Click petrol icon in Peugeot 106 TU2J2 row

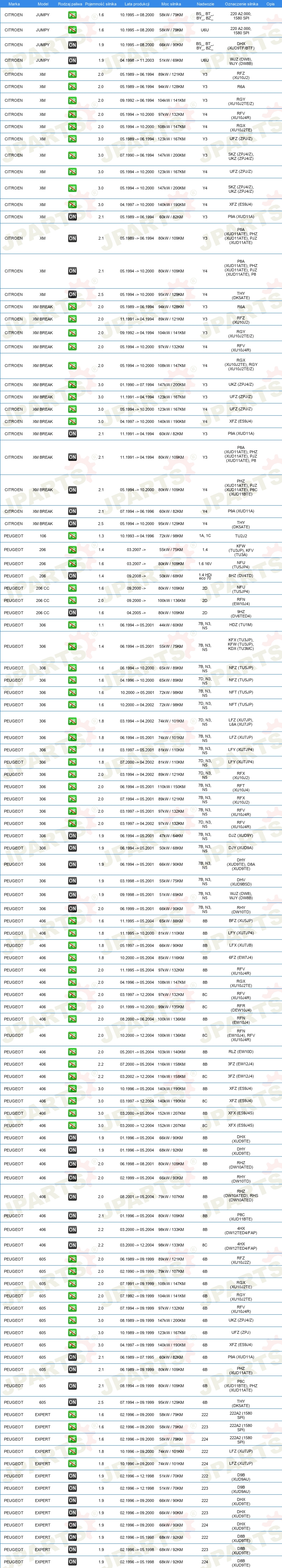click(x=72, y=536)
